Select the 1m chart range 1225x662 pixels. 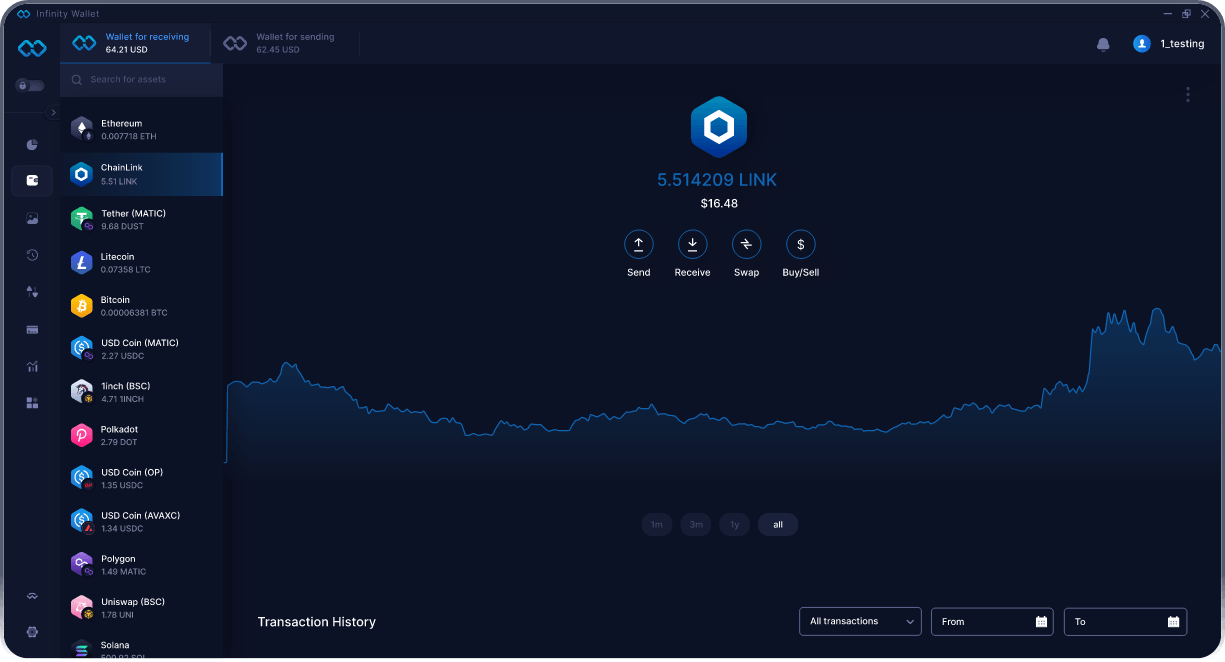click(657, 525)
